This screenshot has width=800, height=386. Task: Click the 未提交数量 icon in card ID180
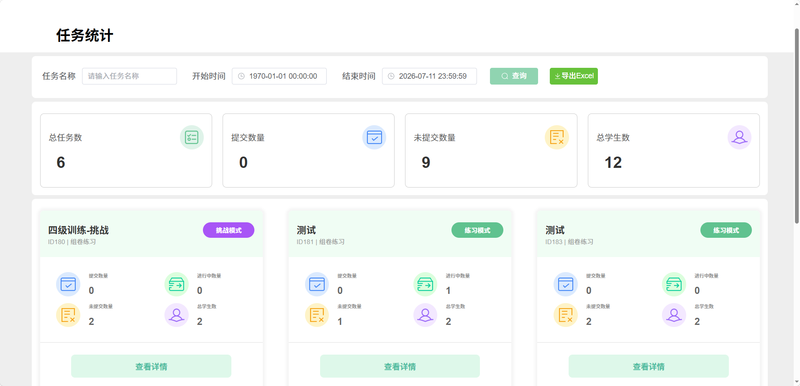(68, 315)
